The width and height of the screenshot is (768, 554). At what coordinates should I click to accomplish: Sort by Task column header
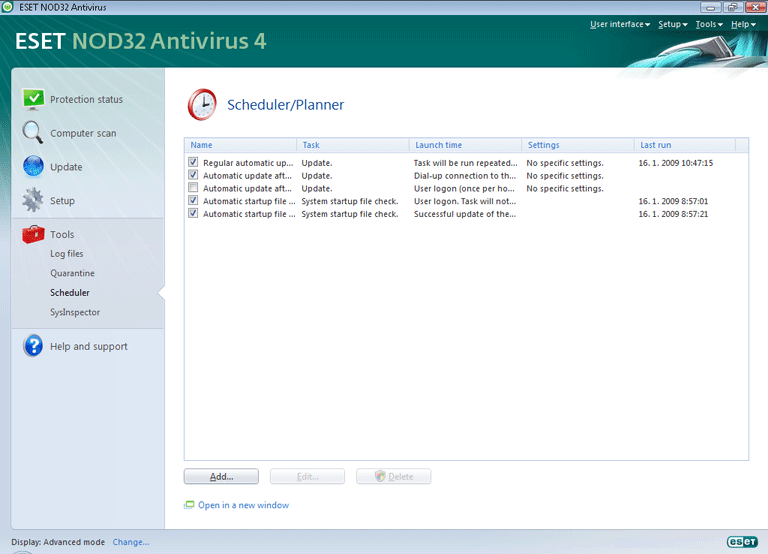click(x=353, y=145)
